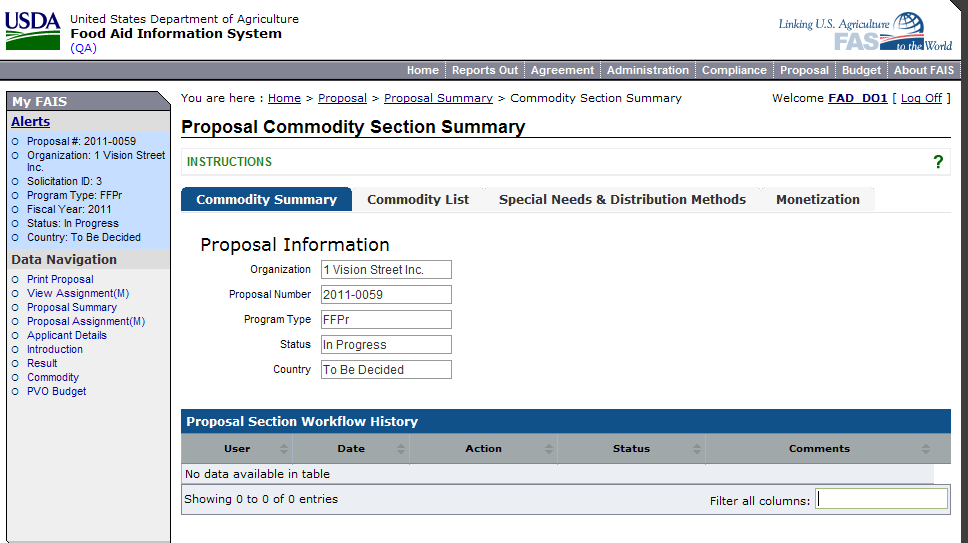Image resolution: width=968 pixels, height=543 pixels.
Task: Click the green question mark help icon
Action: pos(938,162)
